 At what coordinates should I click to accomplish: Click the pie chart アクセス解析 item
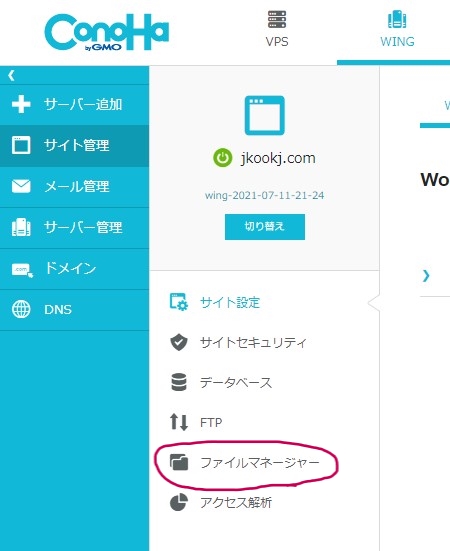(221, 503)
